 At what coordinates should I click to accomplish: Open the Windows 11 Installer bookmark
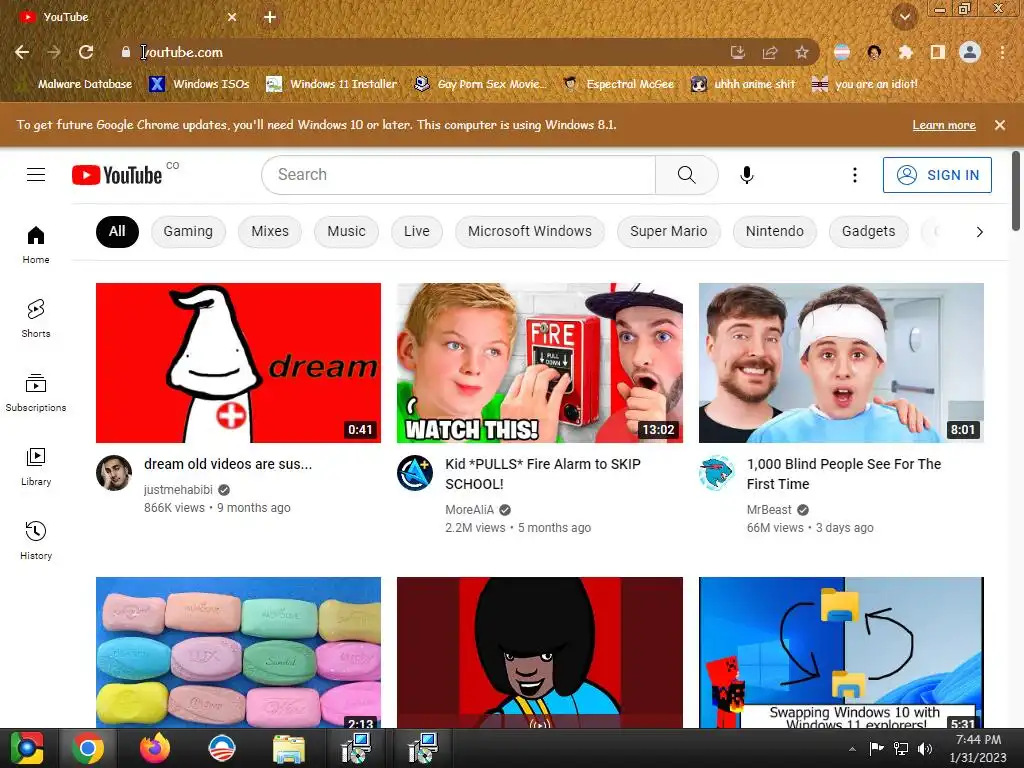[x=332, y=84]
